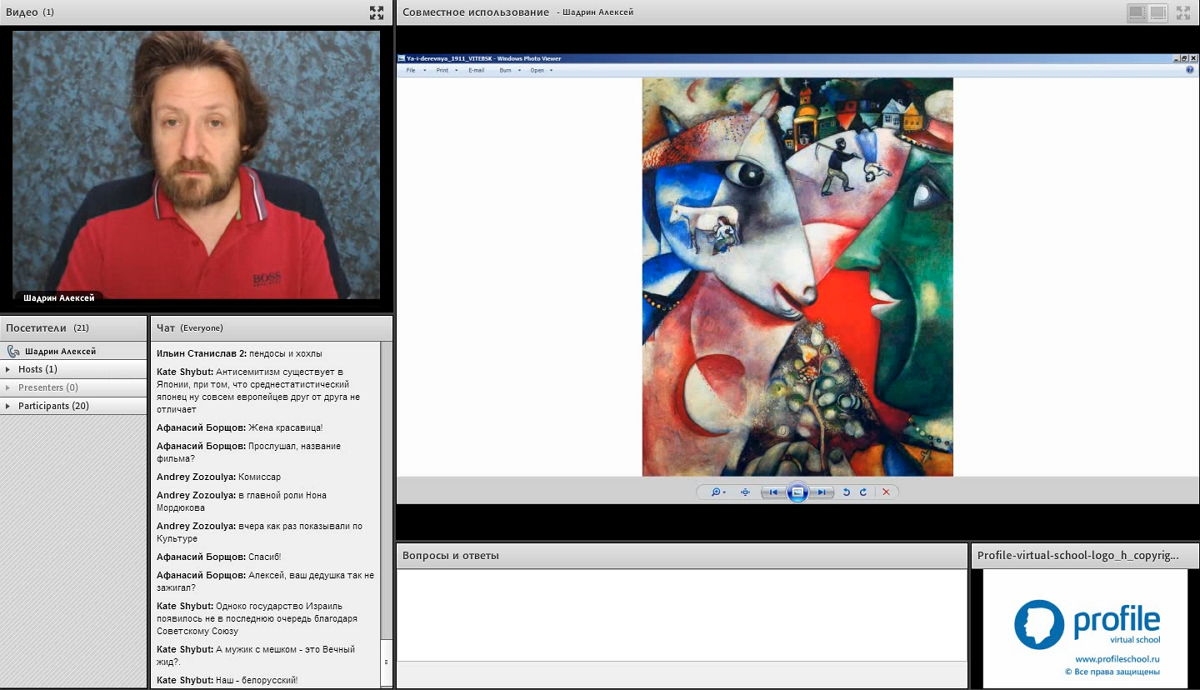
Task: Go to next image in Photo Viewer
Action: [820, 492]
